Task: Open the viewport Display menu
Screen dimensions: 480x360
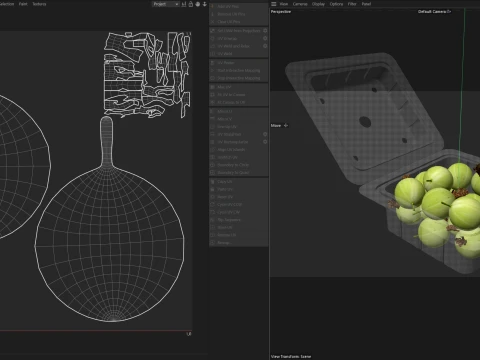Action: [x=318, y=4]
